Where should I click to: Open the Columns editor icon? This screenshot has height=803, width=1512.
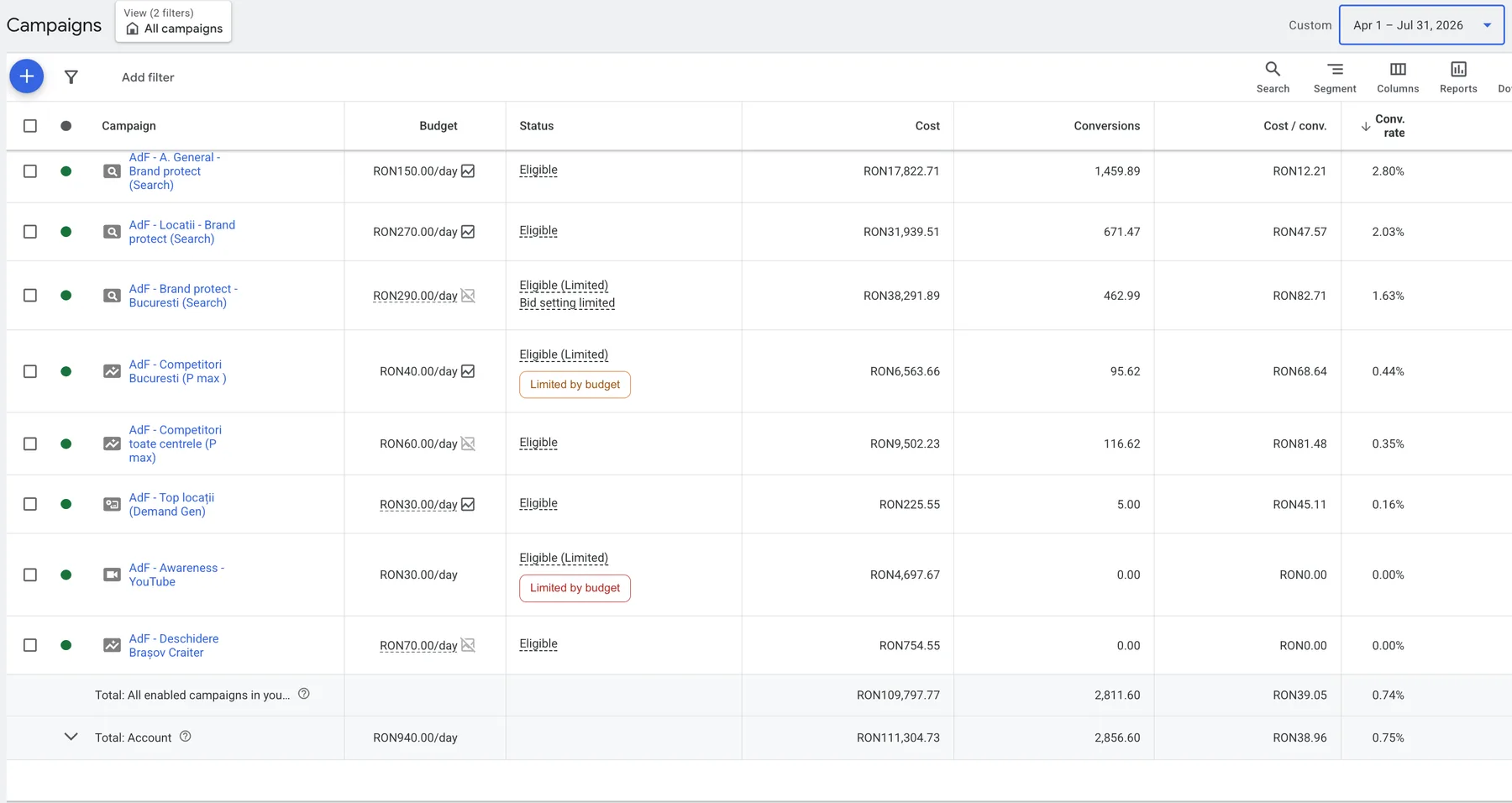click(1398, 76)
